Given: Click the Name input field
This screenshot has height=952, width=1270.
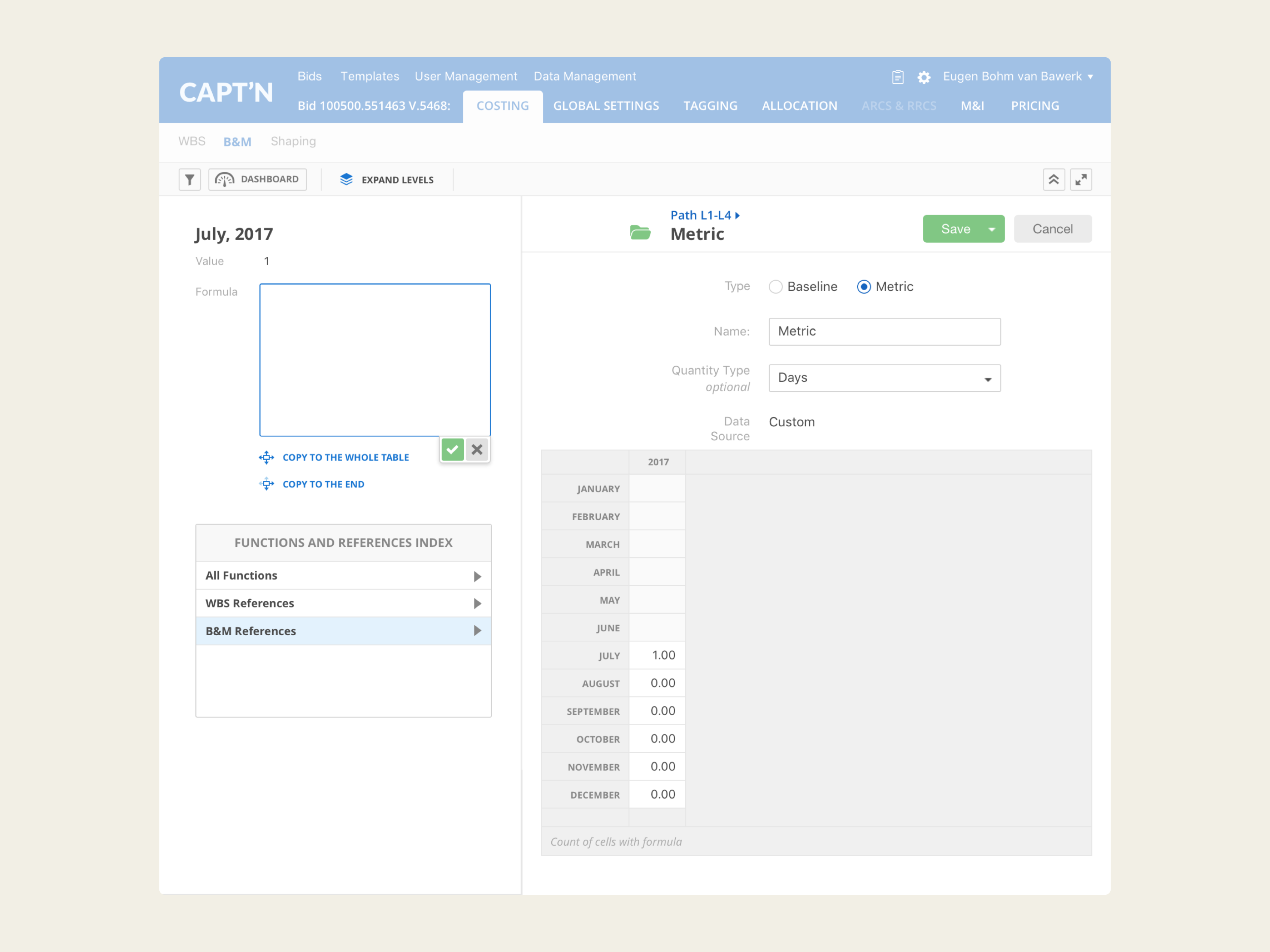Looking at the screenshot, I should tap(884, 332).
